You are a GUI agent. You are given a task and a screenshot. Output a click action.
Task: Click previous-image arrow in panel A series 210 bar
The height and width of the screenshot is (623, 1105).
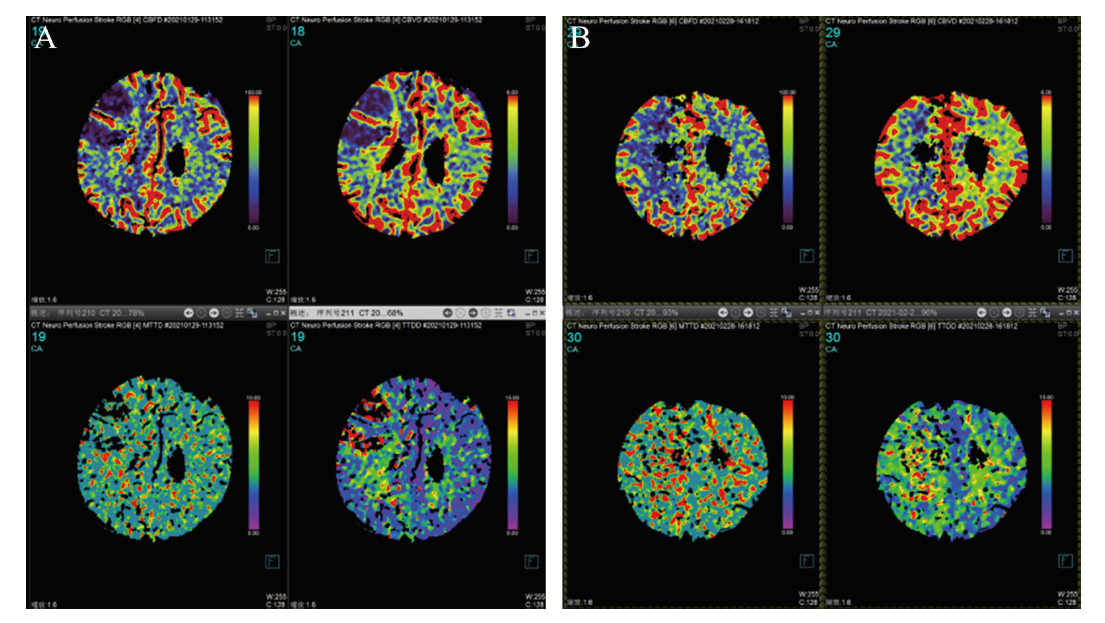pos(188,312)
